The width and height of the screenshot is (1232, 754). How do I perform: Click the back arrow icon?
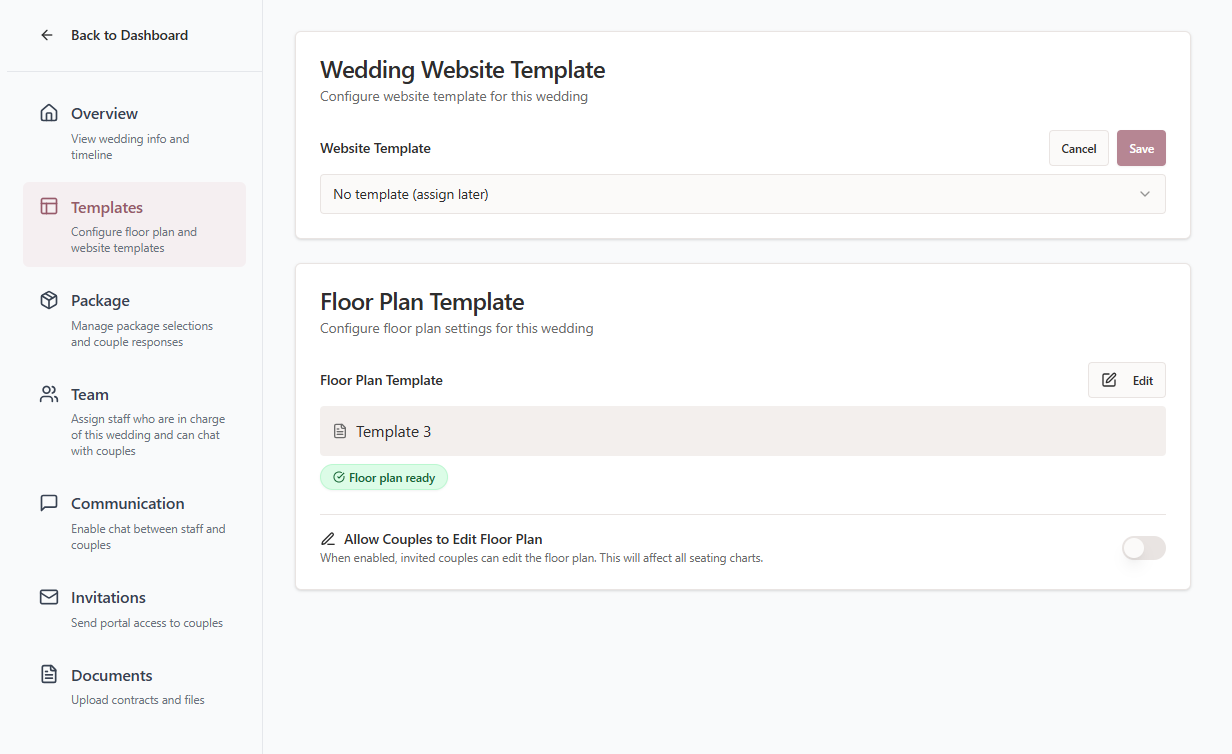tap(47, 35)
